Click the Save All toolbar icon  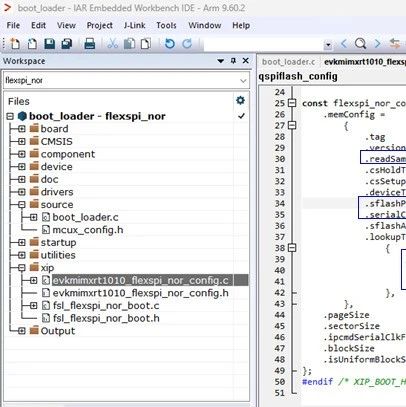(67, 44)
